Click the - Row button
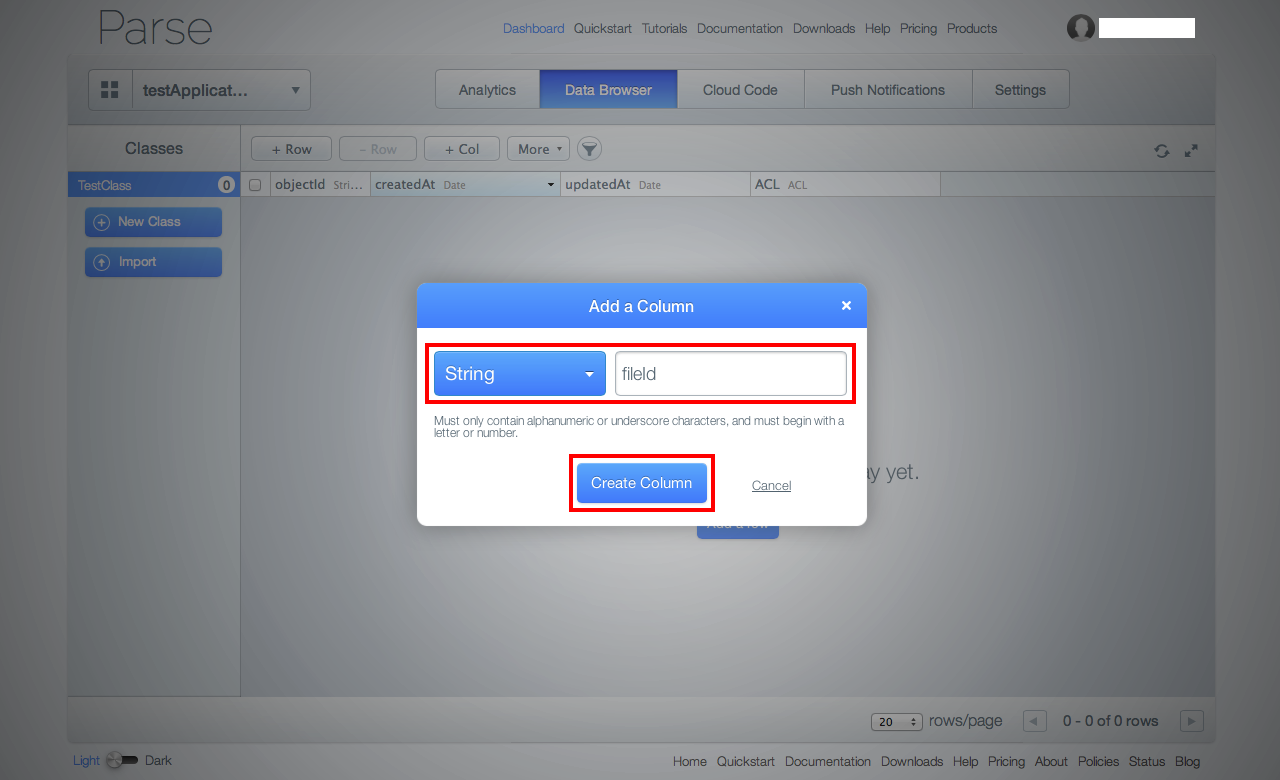This screenshot has width=1280, height=780. click(x=378, y=149)
